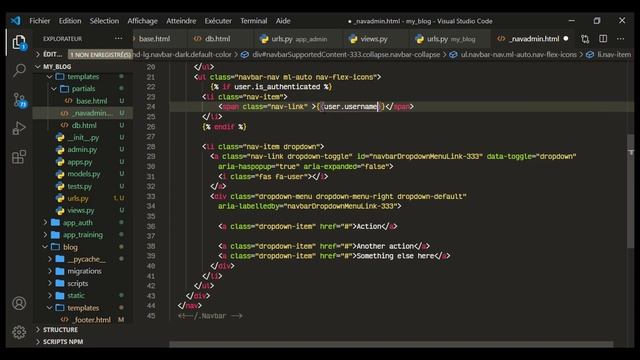640x360 pixels.
Task: Open the Aide menu
Action: 283,21
